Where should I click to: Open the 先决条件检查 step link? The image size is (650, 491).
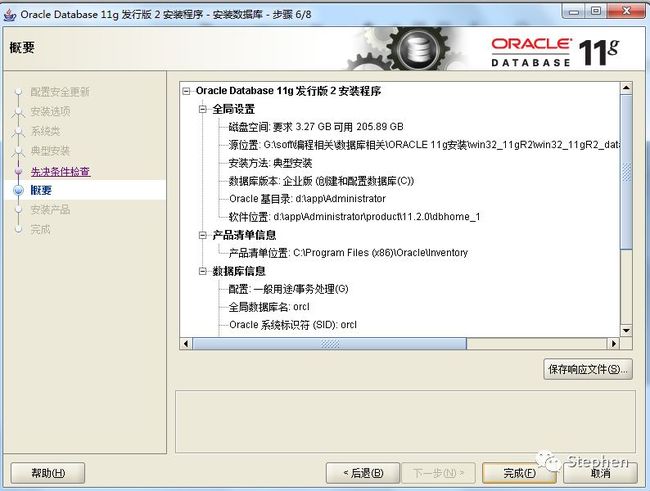pyautogui.click(x=61, y=171)
